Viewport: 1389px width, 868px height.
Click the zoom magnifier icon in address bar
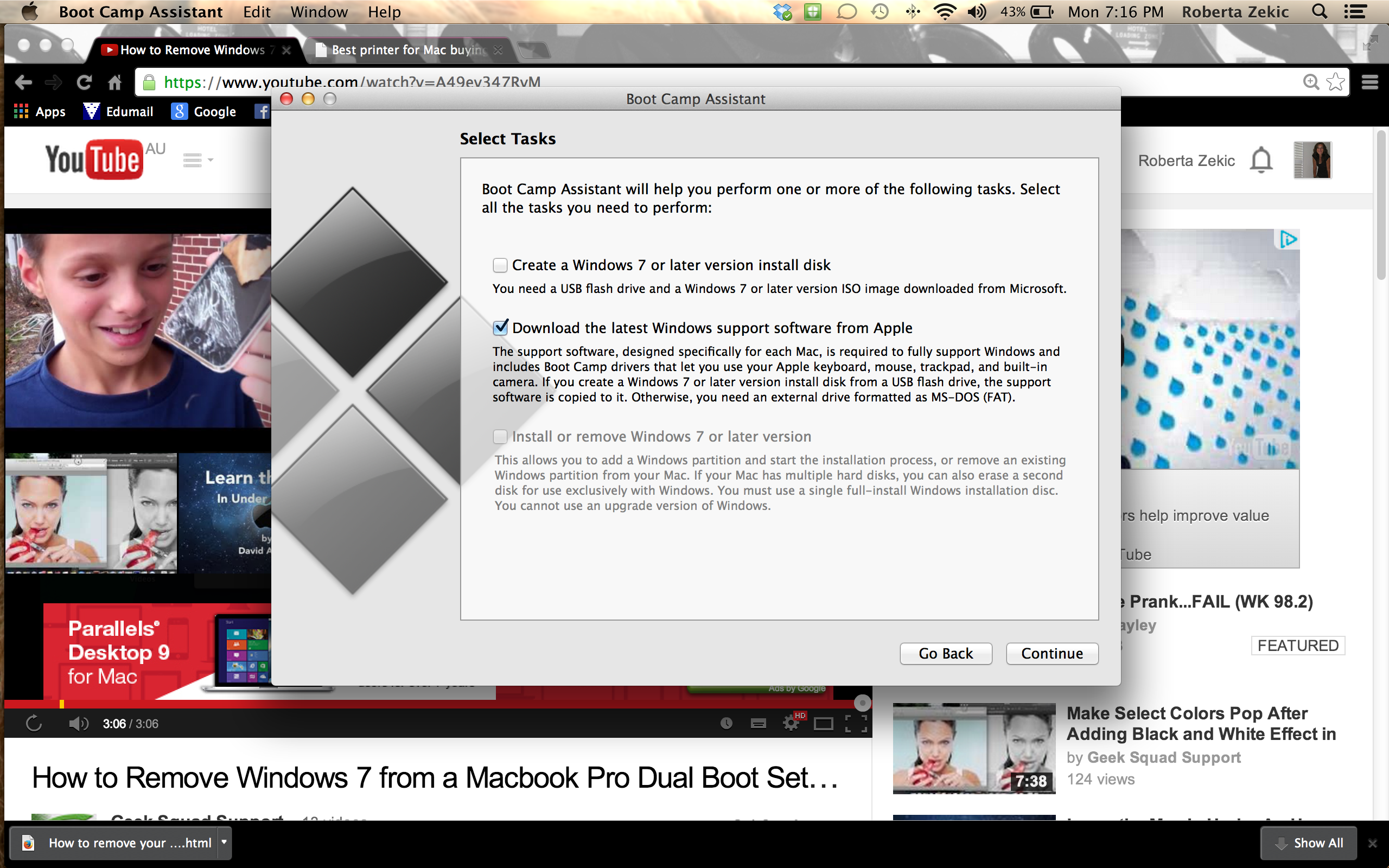pyautogui.click(x=1311, y=82)
